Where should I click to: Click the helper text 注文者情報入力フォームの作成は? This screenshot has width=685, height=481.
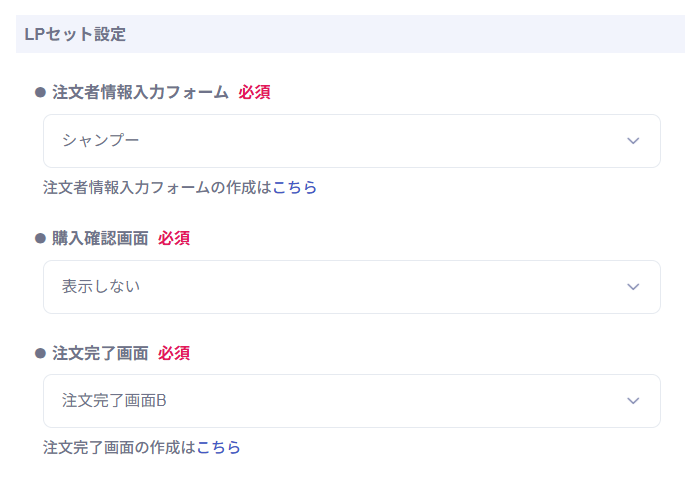coord(157,187)
